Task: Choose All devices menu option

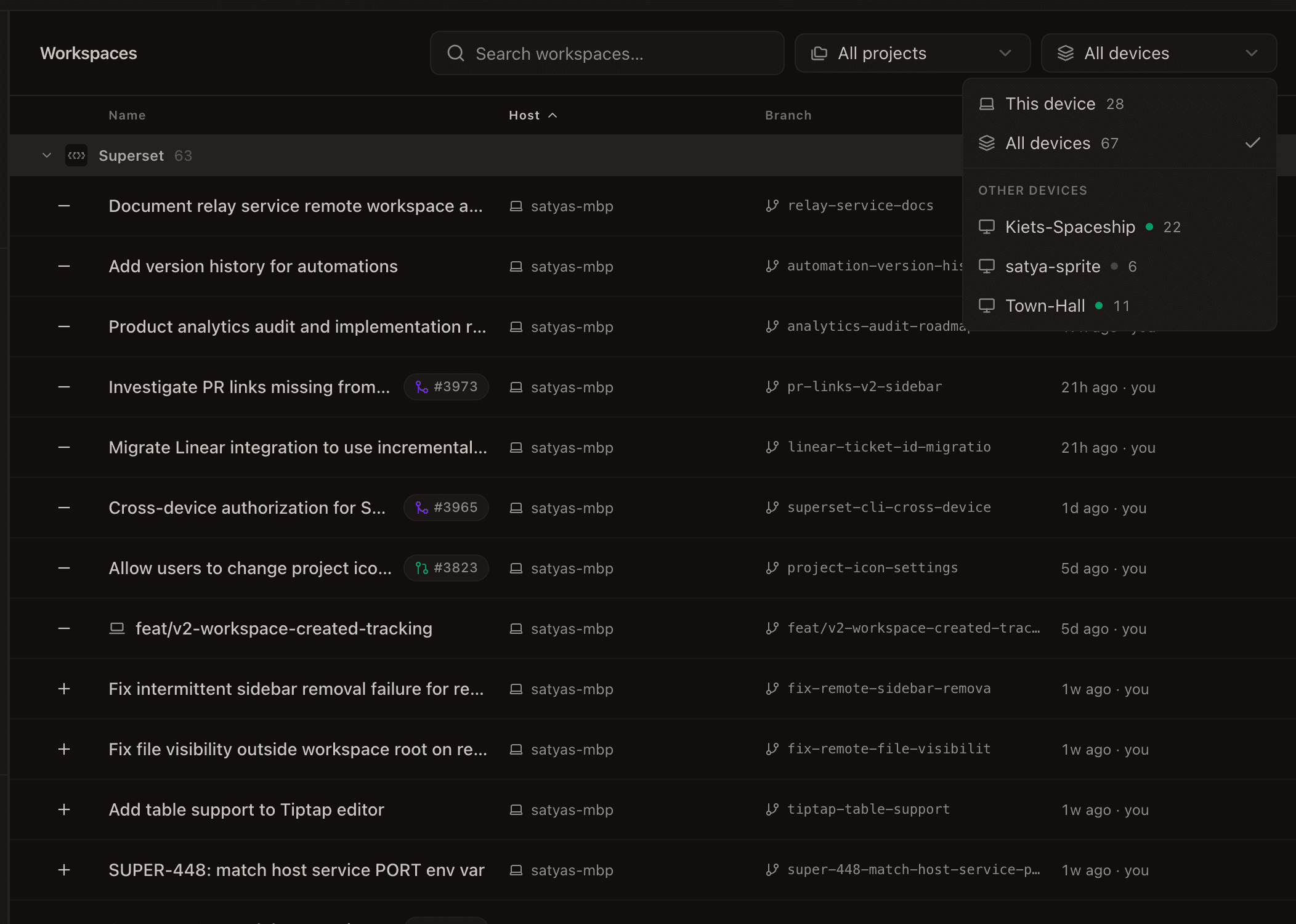Action: (x=1119, y=144)
